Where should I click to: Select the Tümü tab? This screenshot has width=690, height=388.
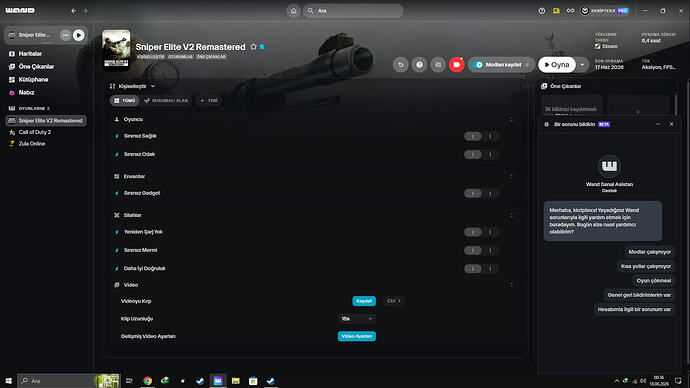coord(125,101)
